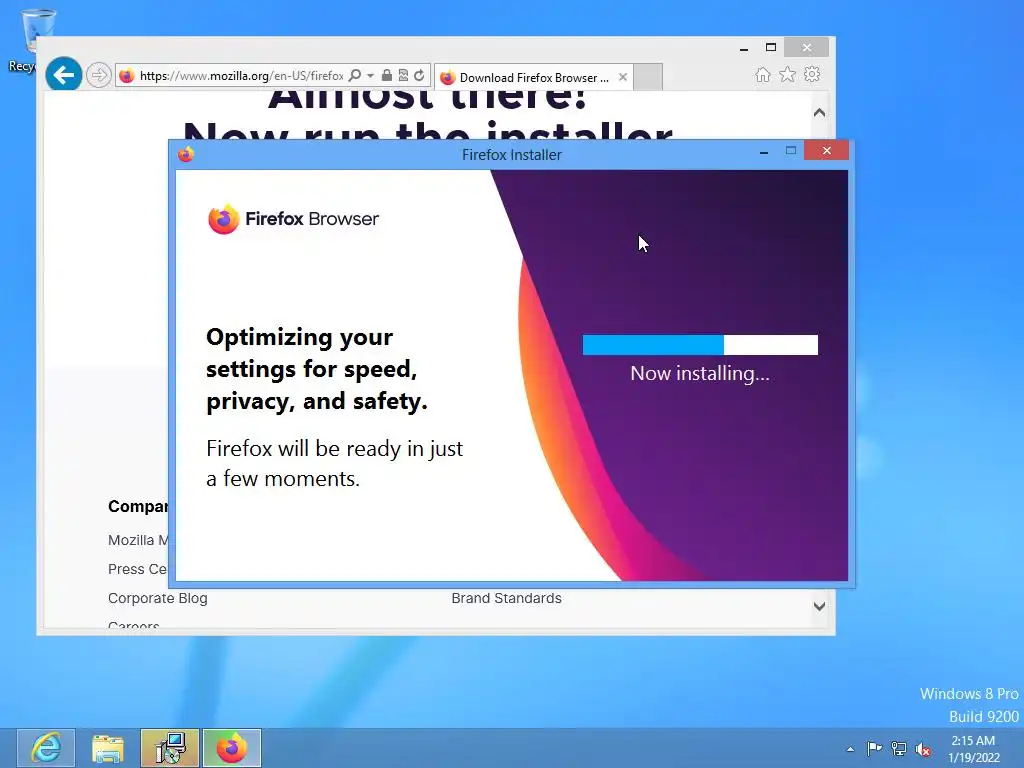Click the 'Optimizing your settings' heading
Screen dimensions: 1024x768
(317, 369)
